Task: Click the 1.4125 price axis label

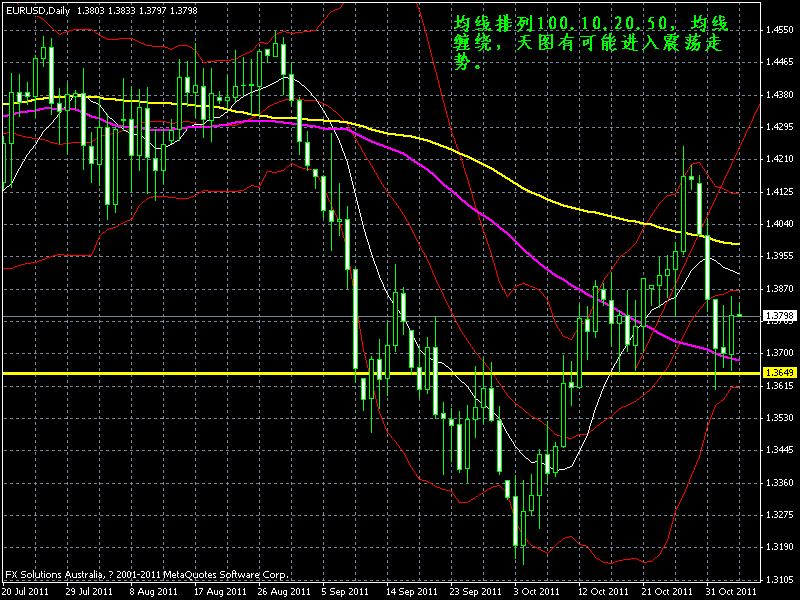Action: click(780, 191)
